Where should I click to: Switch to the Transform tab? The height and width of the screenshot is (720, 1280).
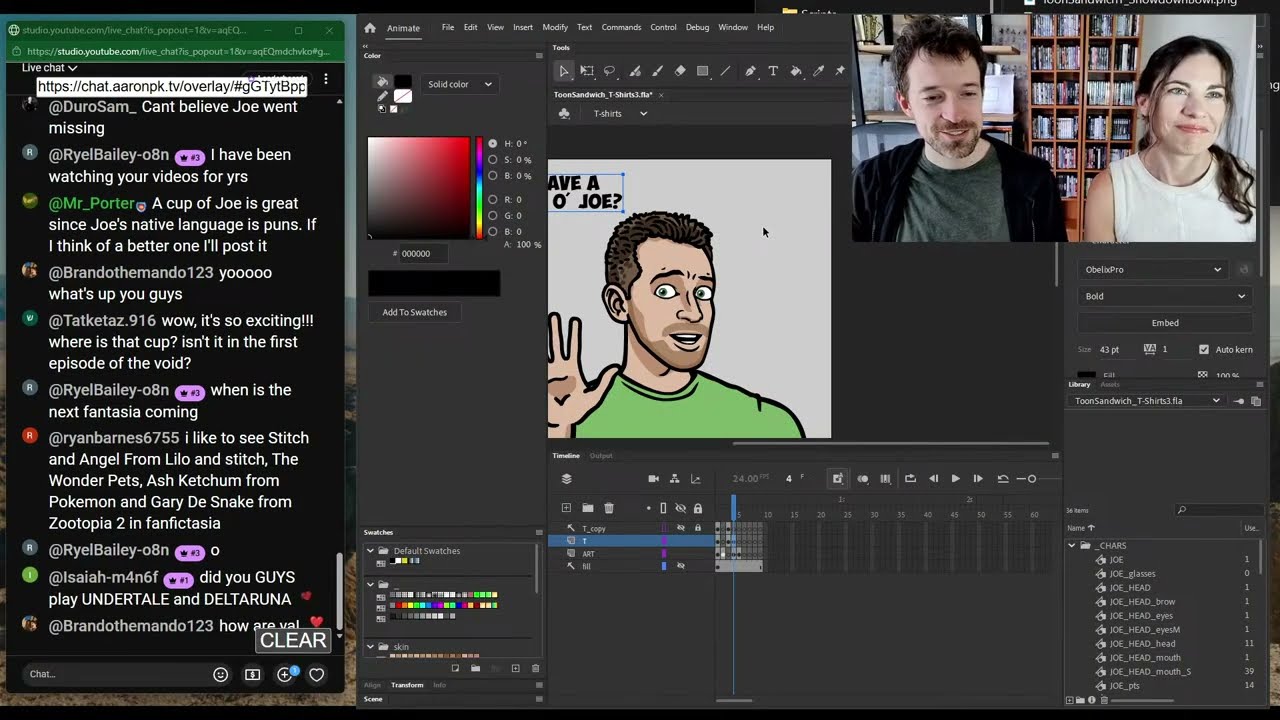tap(407, 685)
